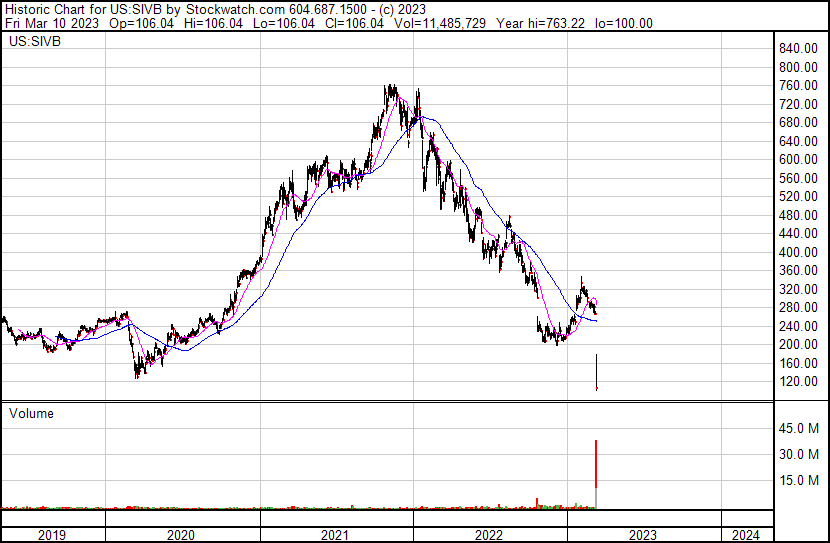The height and width of the screenshot is (543, 830).
Task: Click the 320.00 price axis label
Action: pyautogui.click(x=798, y=289)
